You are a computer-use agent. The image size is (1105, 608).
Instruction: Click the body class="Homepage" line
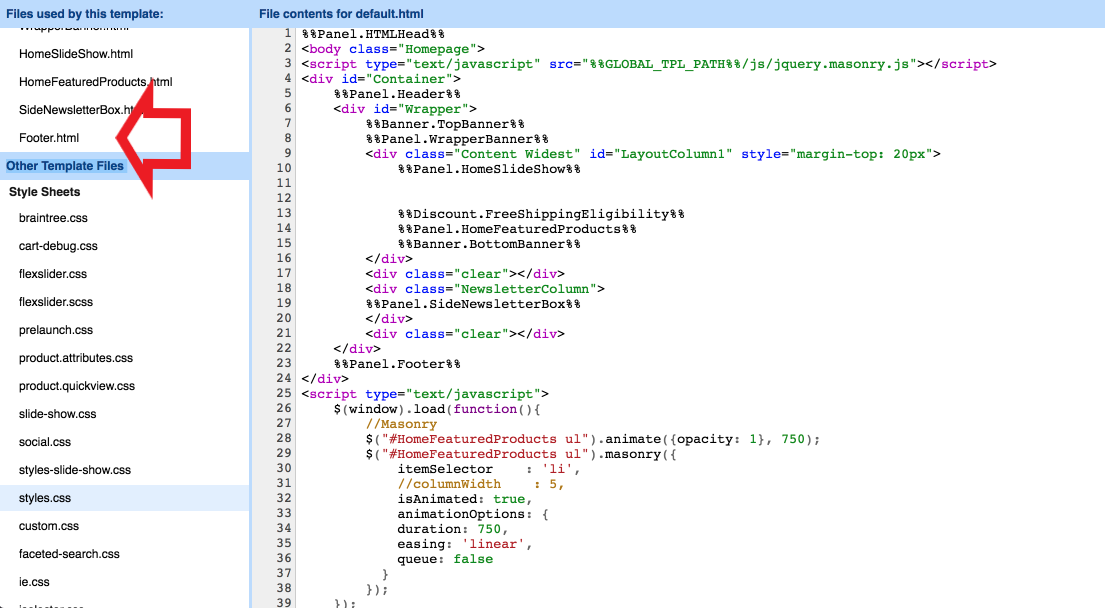coord(393,49)
